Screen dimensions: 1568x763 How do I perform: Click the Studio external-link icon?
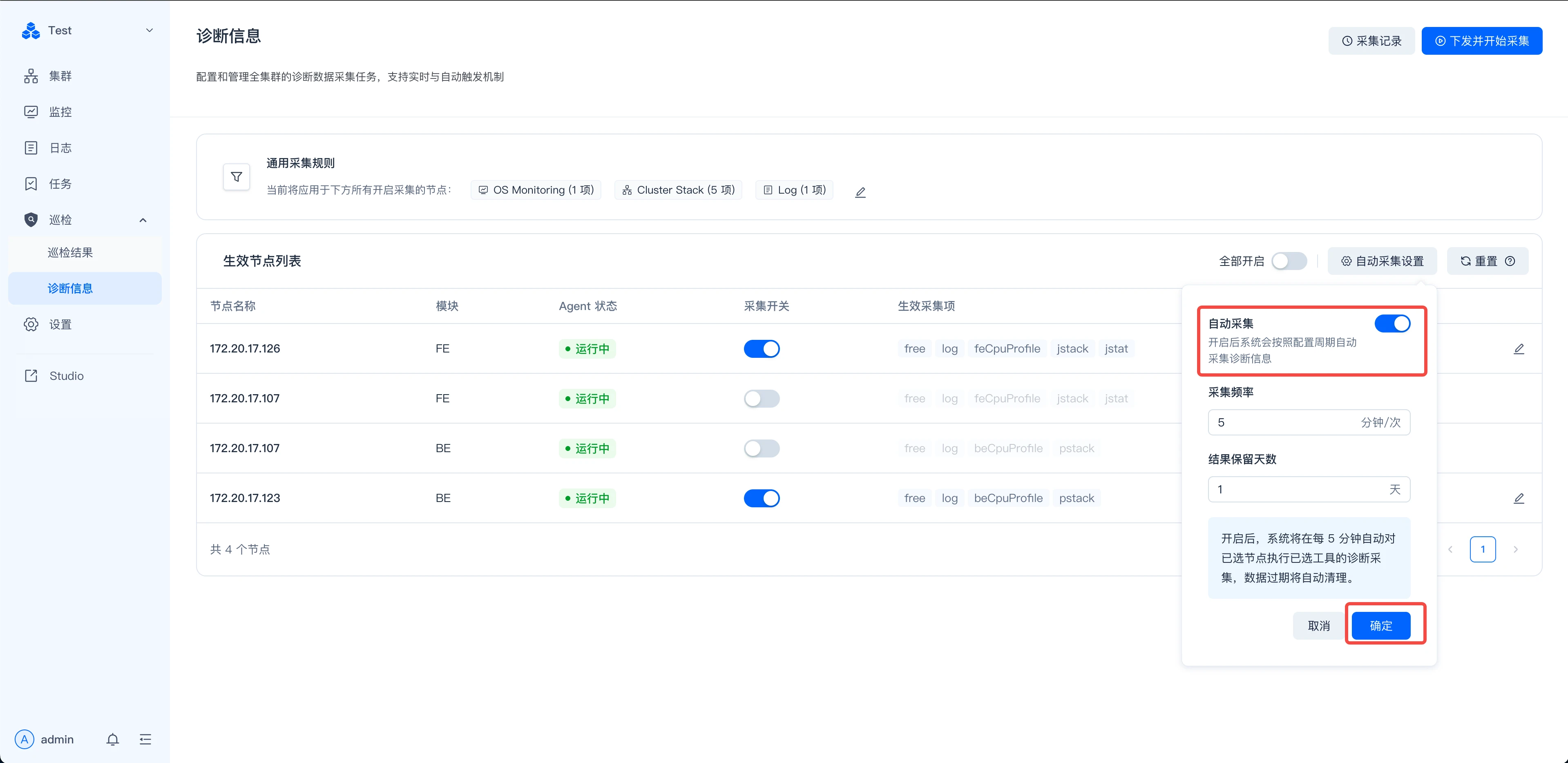[x=31, y=376]
